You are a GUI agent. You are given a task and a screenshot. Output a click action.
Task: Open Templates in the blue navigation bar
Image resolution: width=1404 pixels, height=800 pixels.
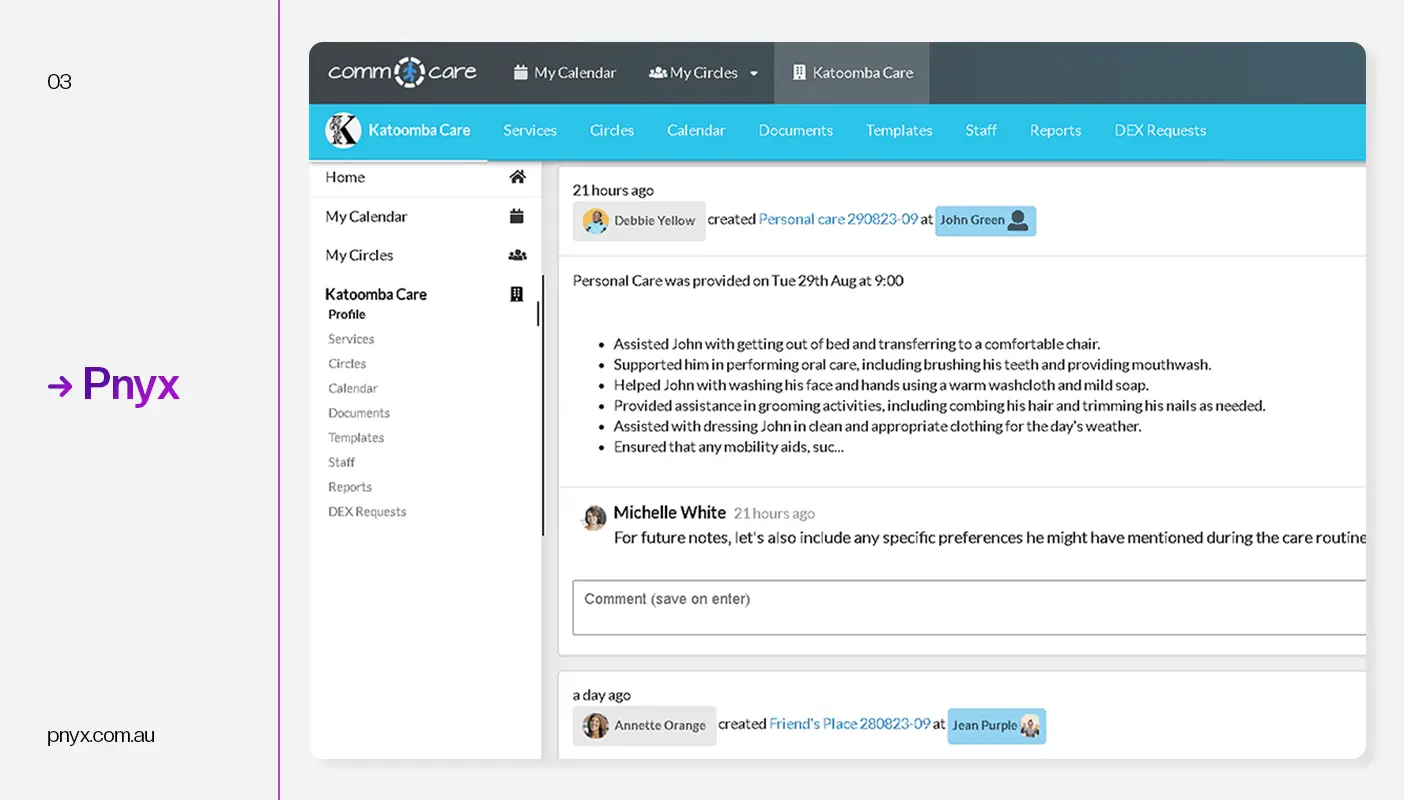coord(899,130)
